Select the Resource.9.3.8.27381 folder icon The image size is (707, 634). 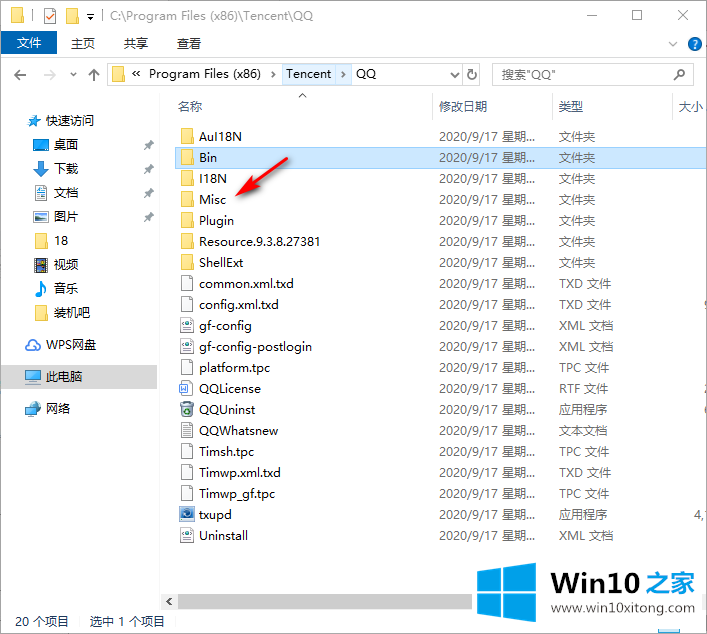point(187,242)
